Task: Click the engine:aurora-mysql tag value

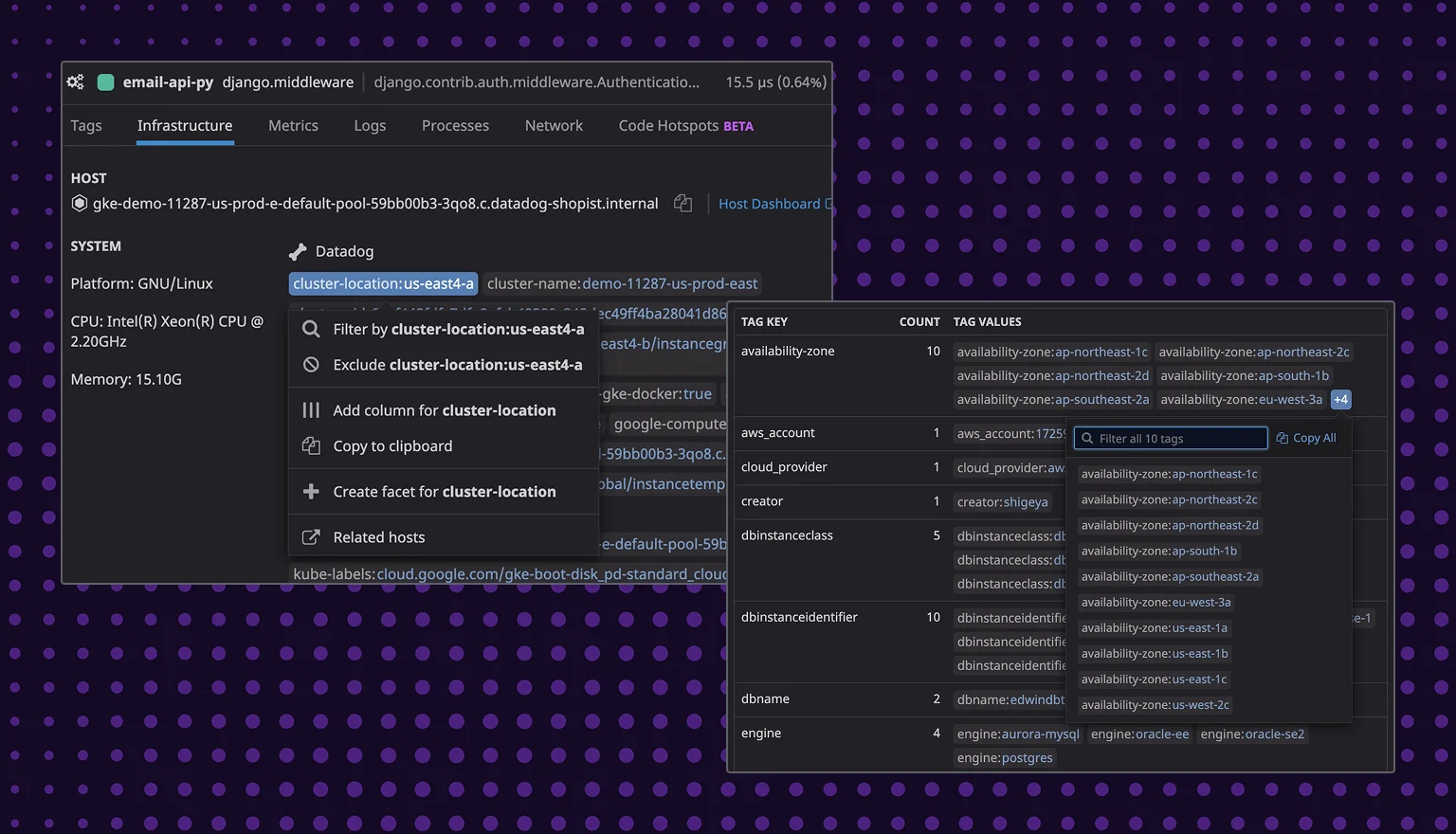Action: tap(1018, 734)
